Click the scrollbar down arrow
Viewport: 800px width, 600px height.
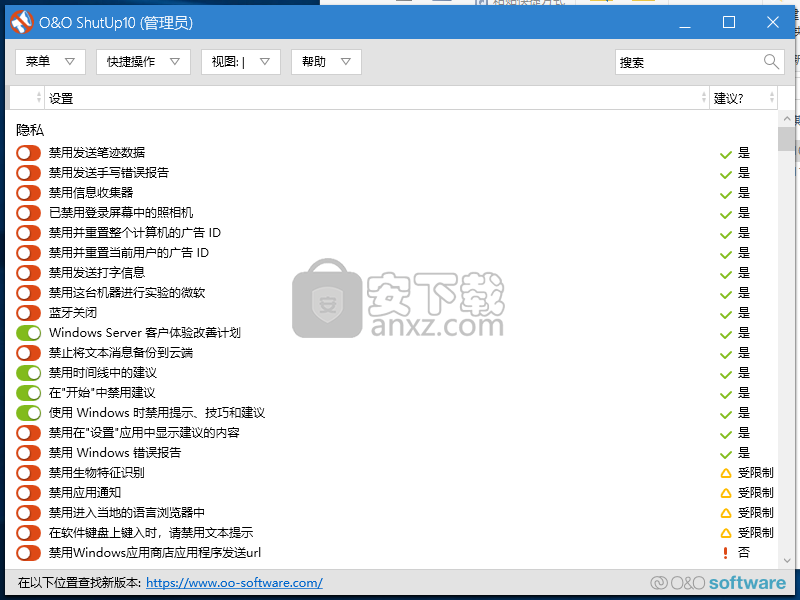click(786, 561)
